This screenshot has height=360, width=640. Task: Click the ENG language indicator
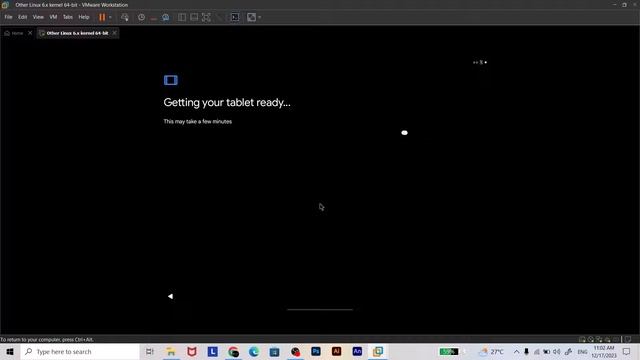click(x=582, y=351)
